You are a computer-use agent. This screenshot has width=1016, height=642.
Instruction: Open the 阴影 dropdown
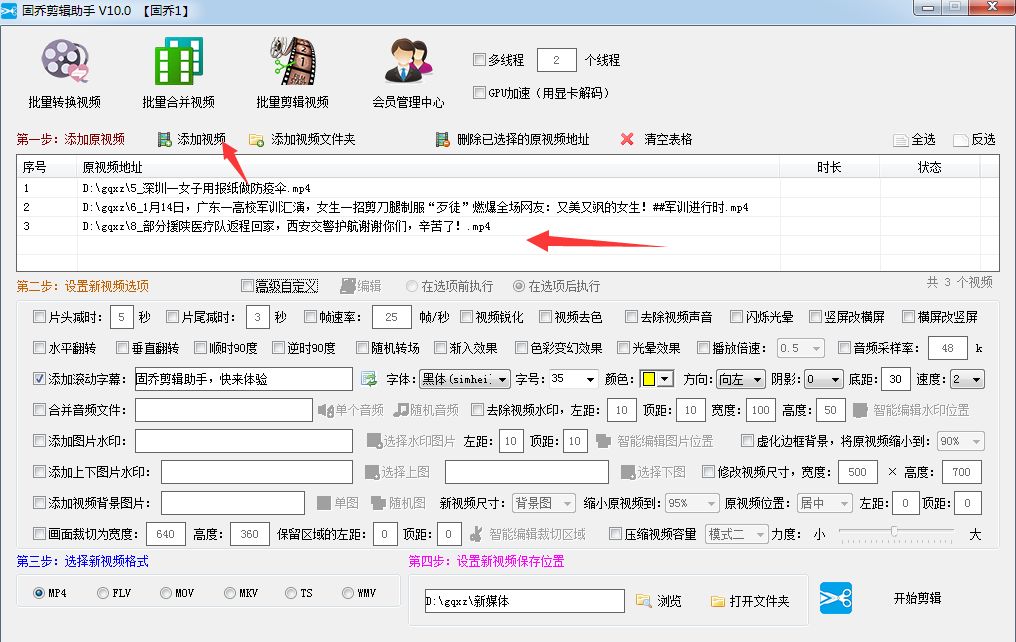[x=824, y=379]
